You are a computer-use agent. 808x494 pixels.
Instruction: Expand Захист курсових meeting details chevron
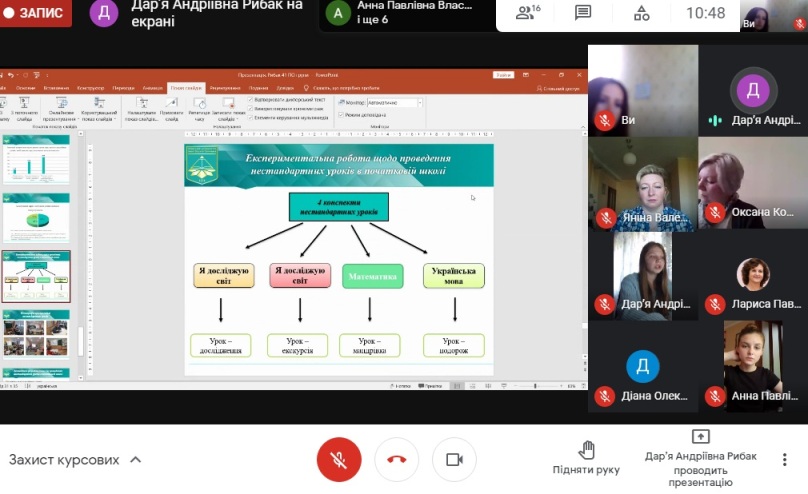point(136,459)
